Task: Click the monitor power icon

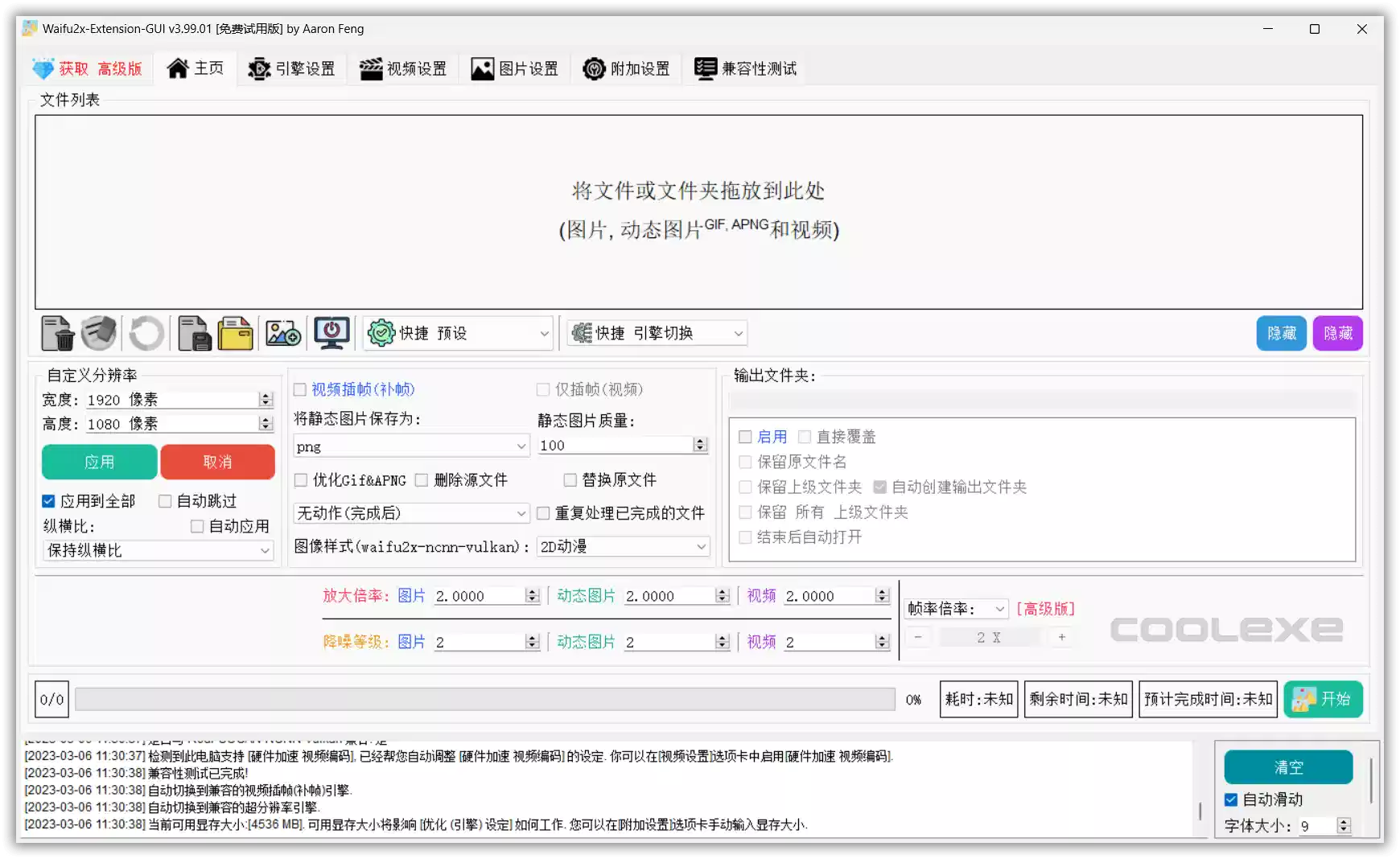Action: 331,333
